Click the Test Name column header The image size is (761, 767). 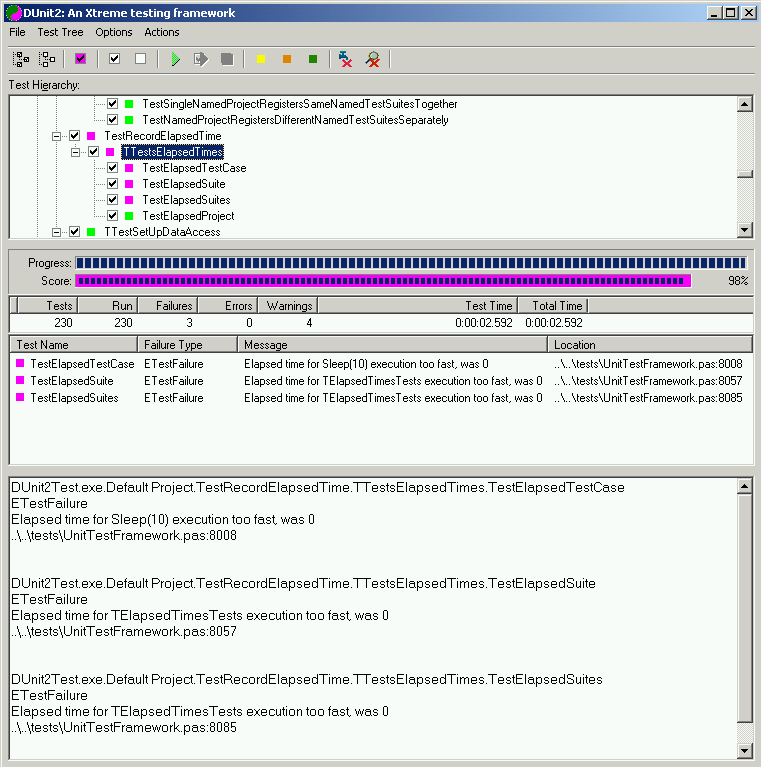click(x=74, y=345)
